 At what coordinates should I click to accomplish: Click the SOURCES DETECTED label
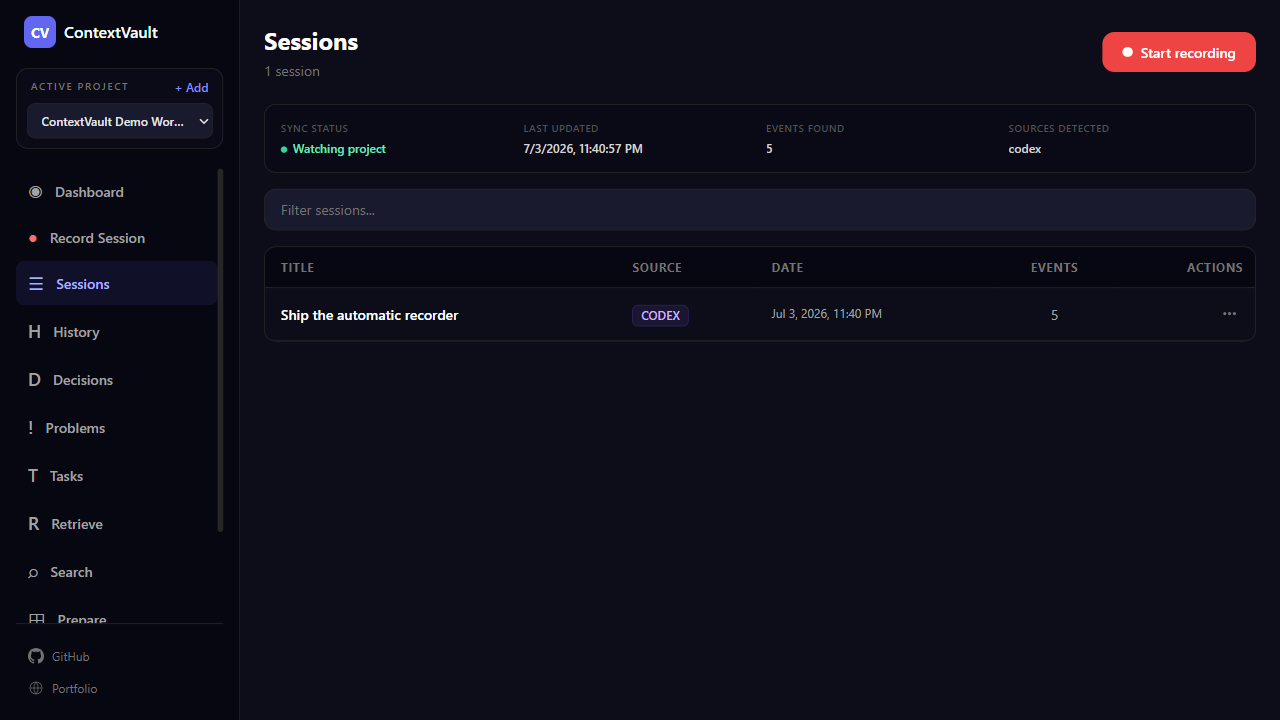tap(1058, 129)
